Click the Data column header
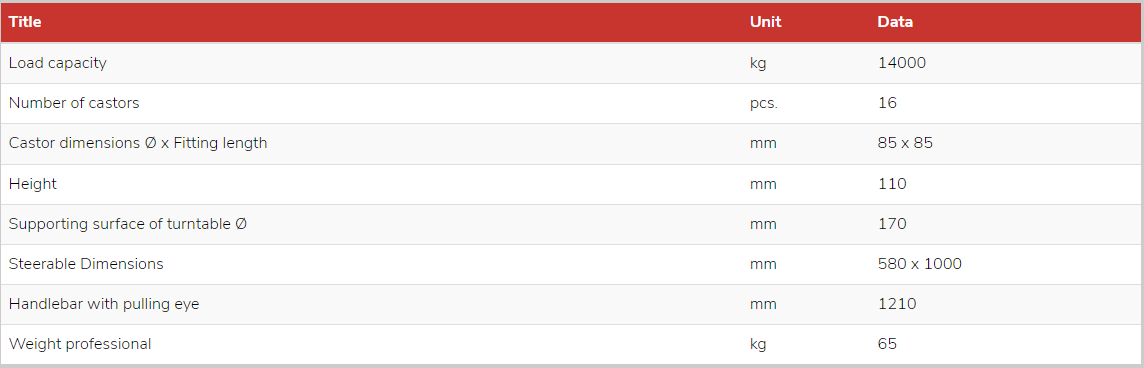The image size is (1144, 368). pos(895,22)
